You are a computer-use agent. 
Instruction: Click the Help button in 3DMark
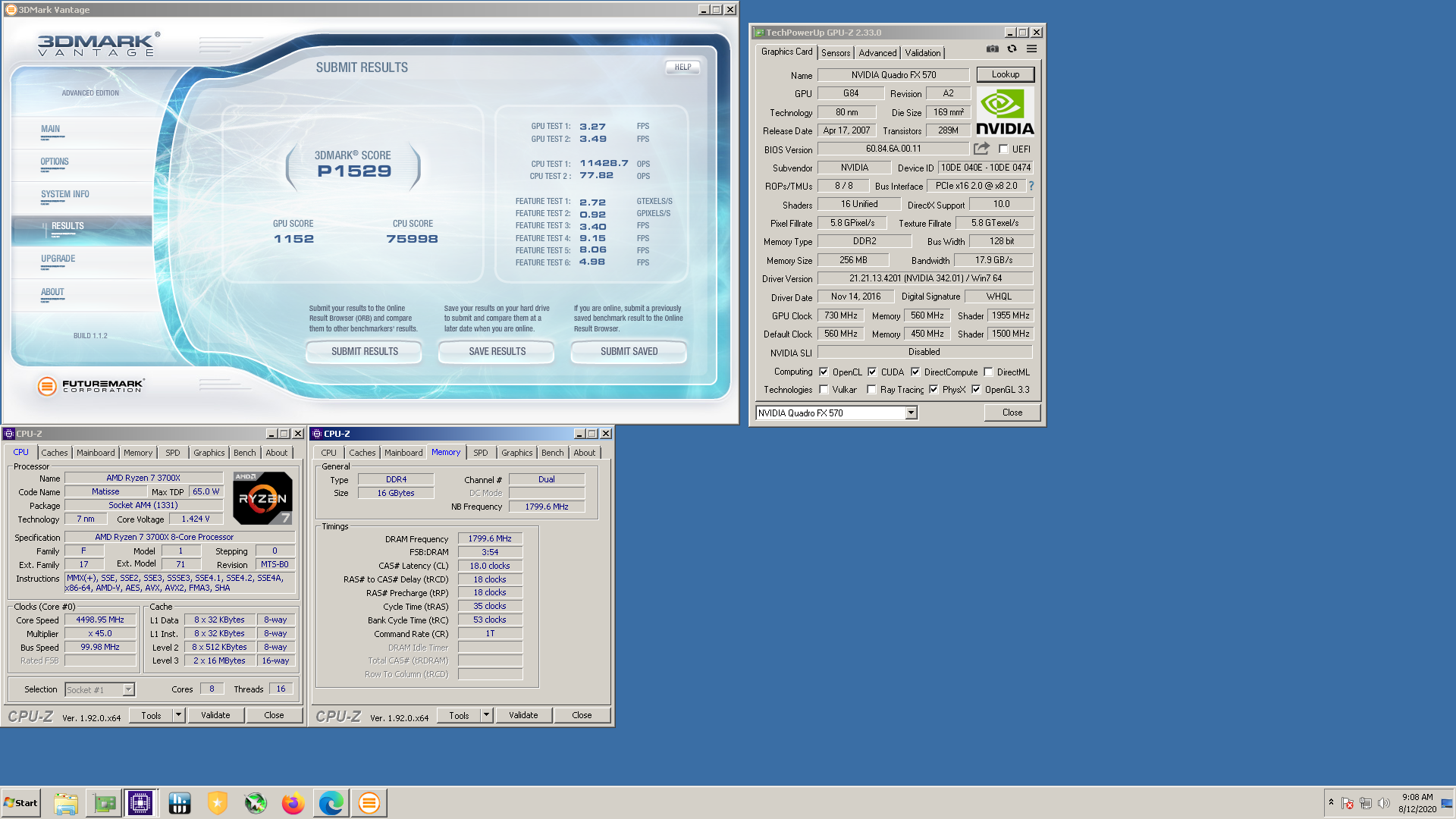pos(682,67)
